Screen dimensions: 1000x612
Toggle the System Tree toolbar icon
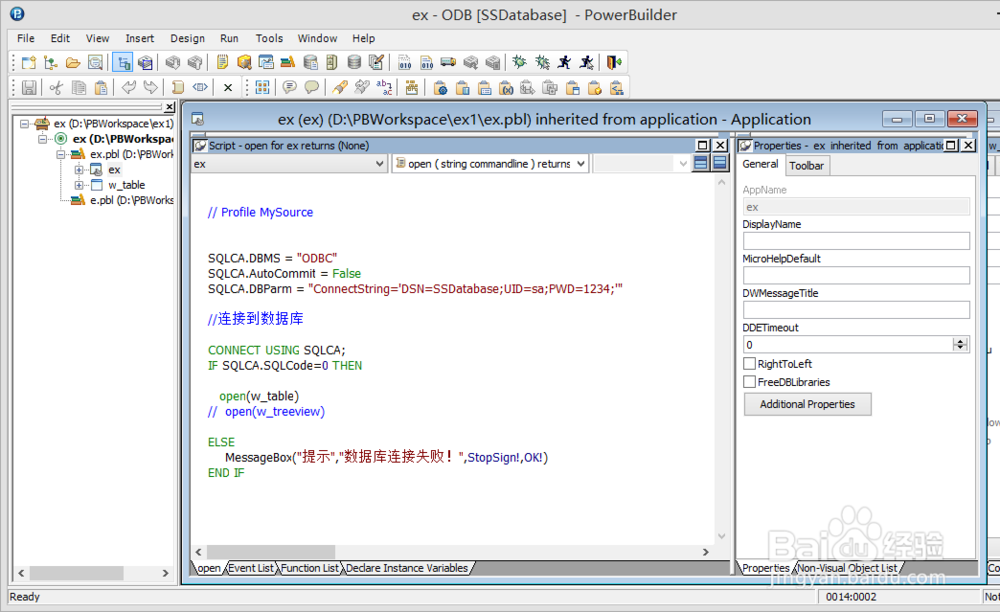tap(123, 62)
